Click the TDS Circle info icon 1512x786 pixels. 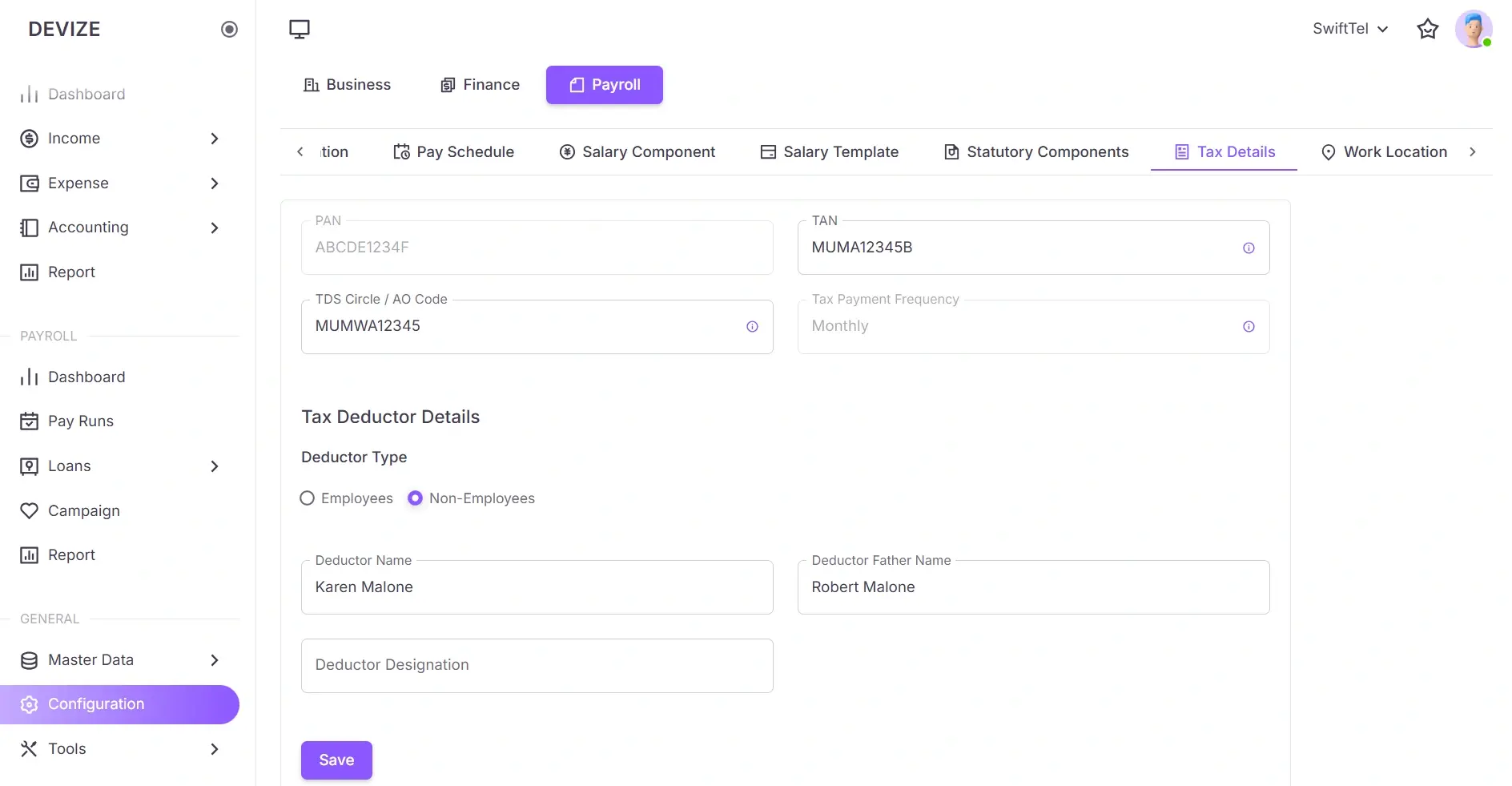coord(752,327)
